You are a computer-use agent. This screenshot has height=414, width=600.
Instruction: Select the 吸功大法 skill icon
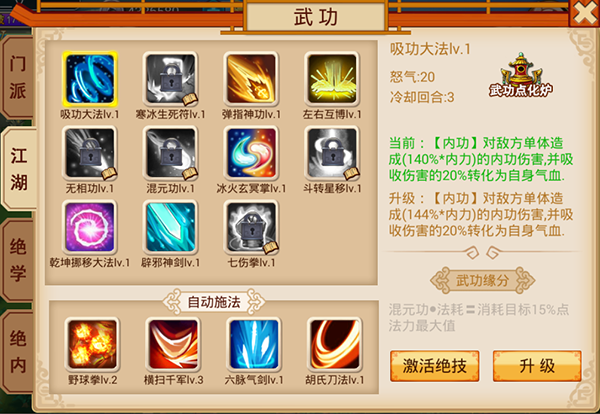point(90,79)
